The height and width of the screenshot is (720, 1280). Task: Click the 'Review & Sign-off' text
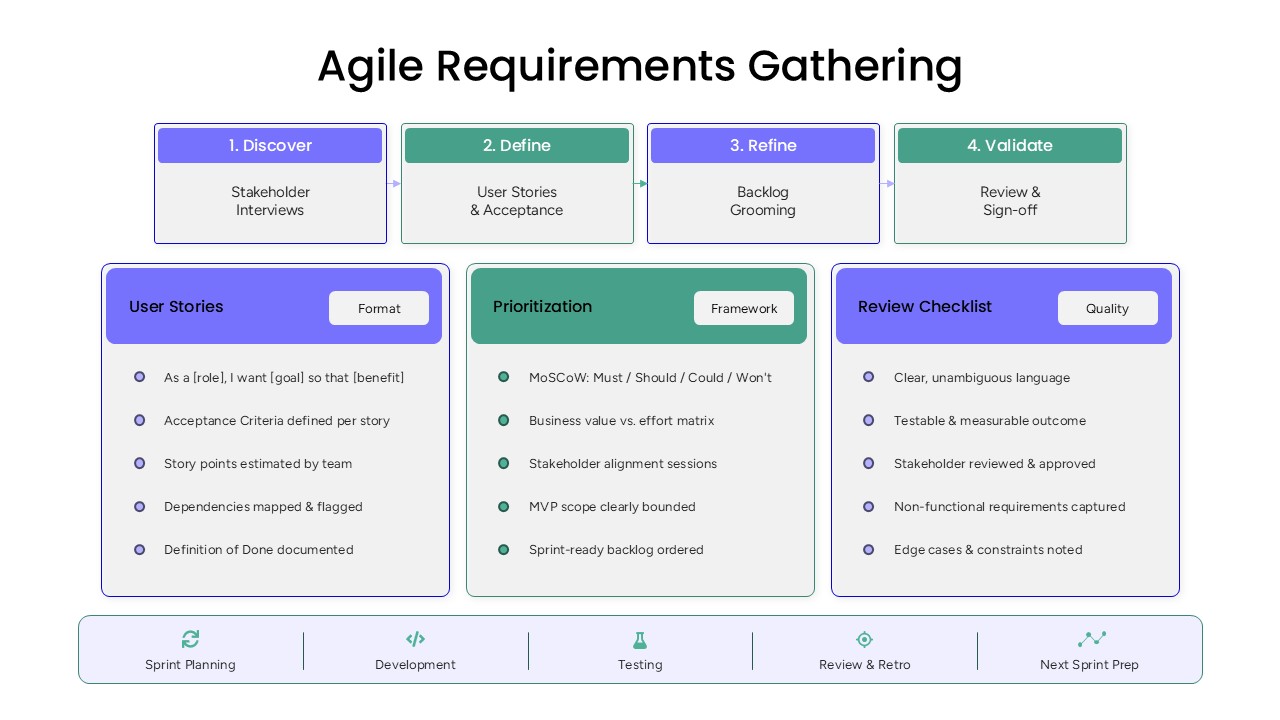[1010, 201]
